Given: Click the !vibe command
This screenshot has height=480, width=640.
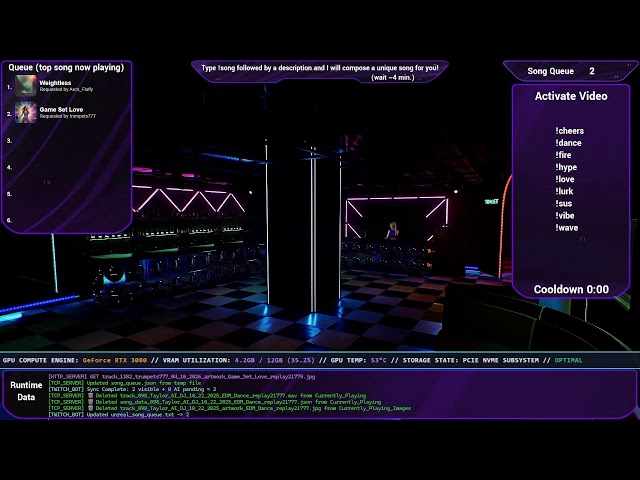Looking at the screenshot, I should coord(564,216).
